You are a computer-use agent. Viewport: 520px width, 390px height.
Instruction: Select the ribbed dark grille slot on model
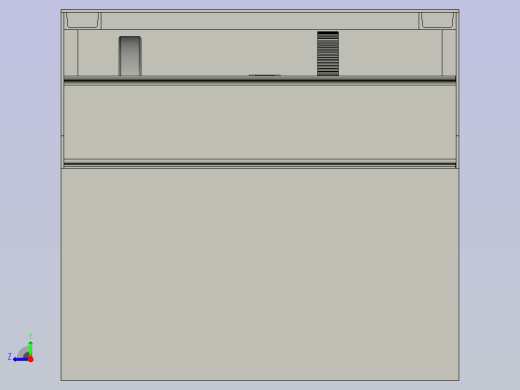328,54
